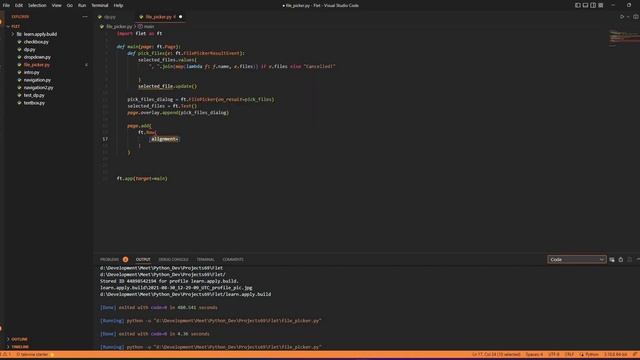Open the Code output channel dropdown
Screen dimensions: 640x360
576,260
